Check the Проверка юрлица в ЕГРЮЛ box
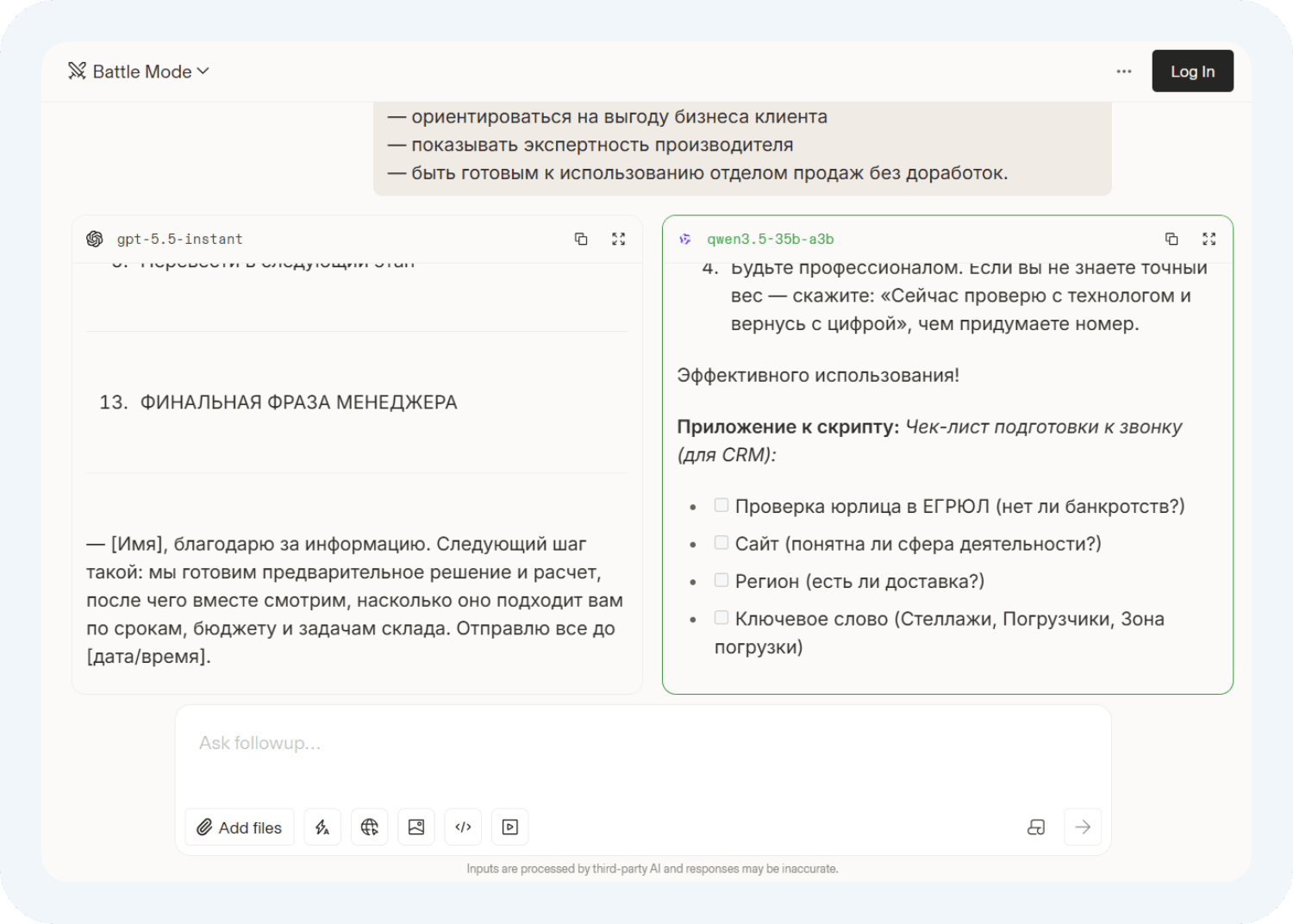Screen dimensions: 1293x924 pos(721,505)
